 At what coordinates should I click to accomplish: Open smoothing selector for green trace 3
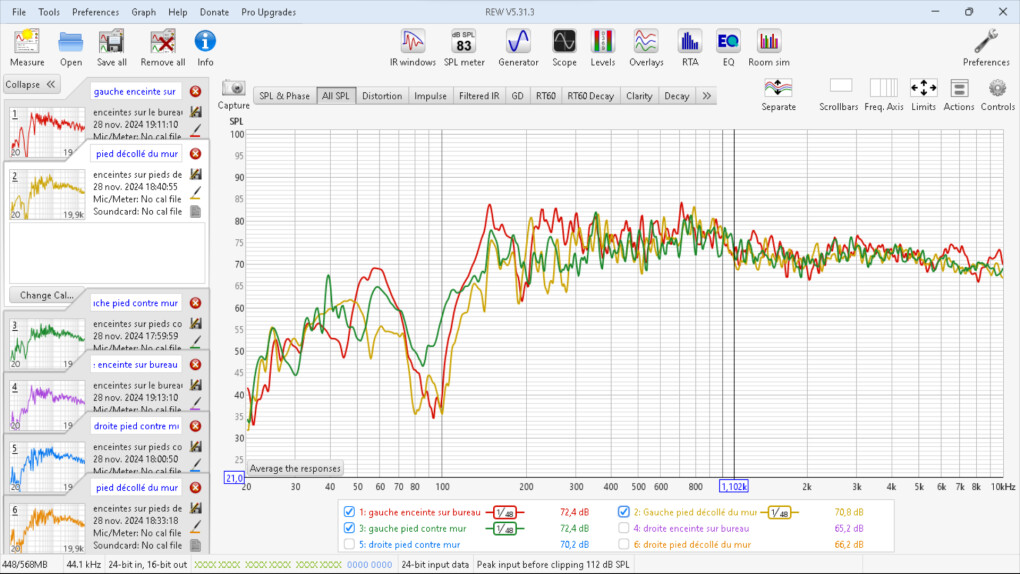pos(505,529)
